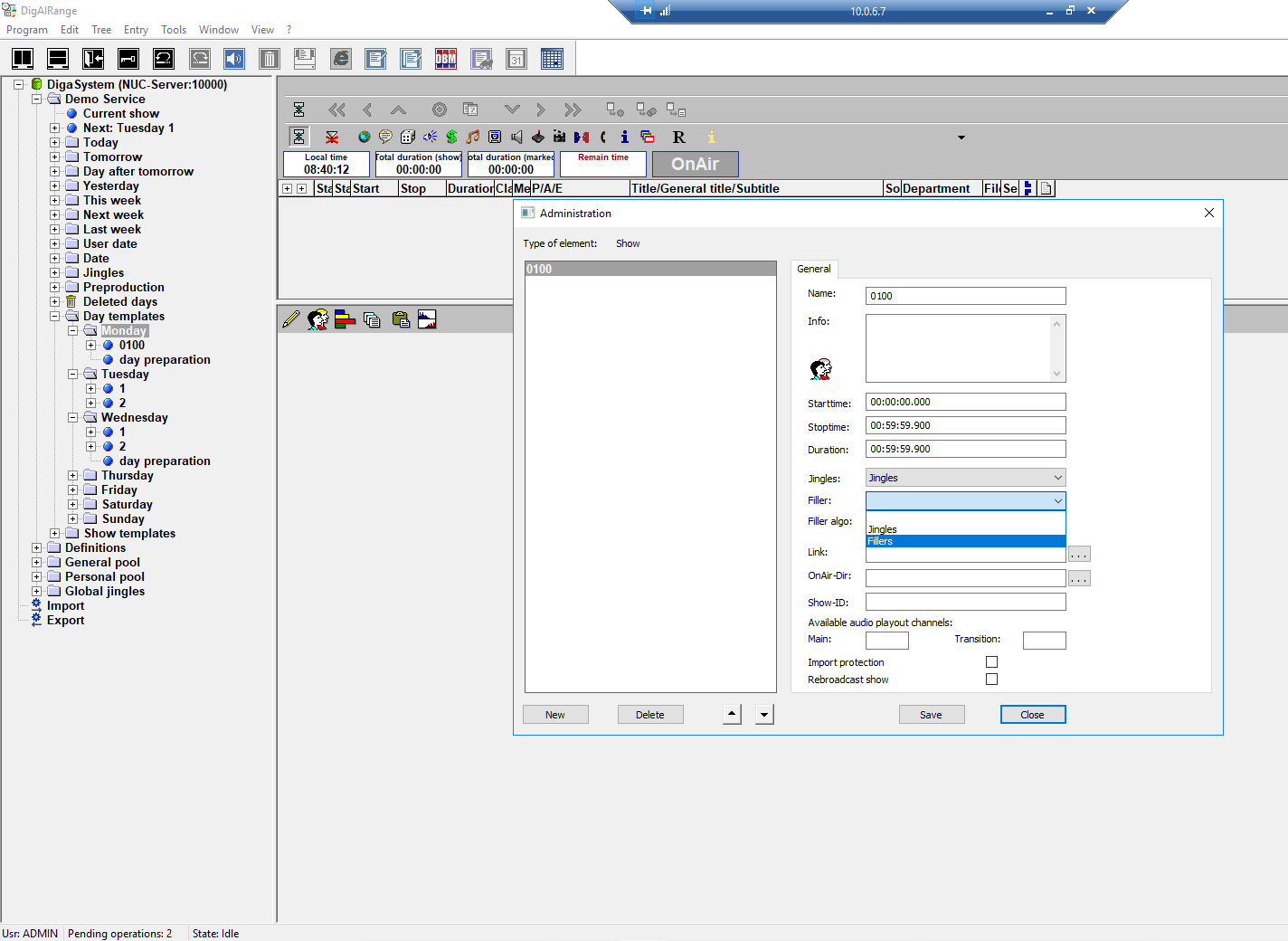Click the yellow pencil edit icon

[290, 319]
